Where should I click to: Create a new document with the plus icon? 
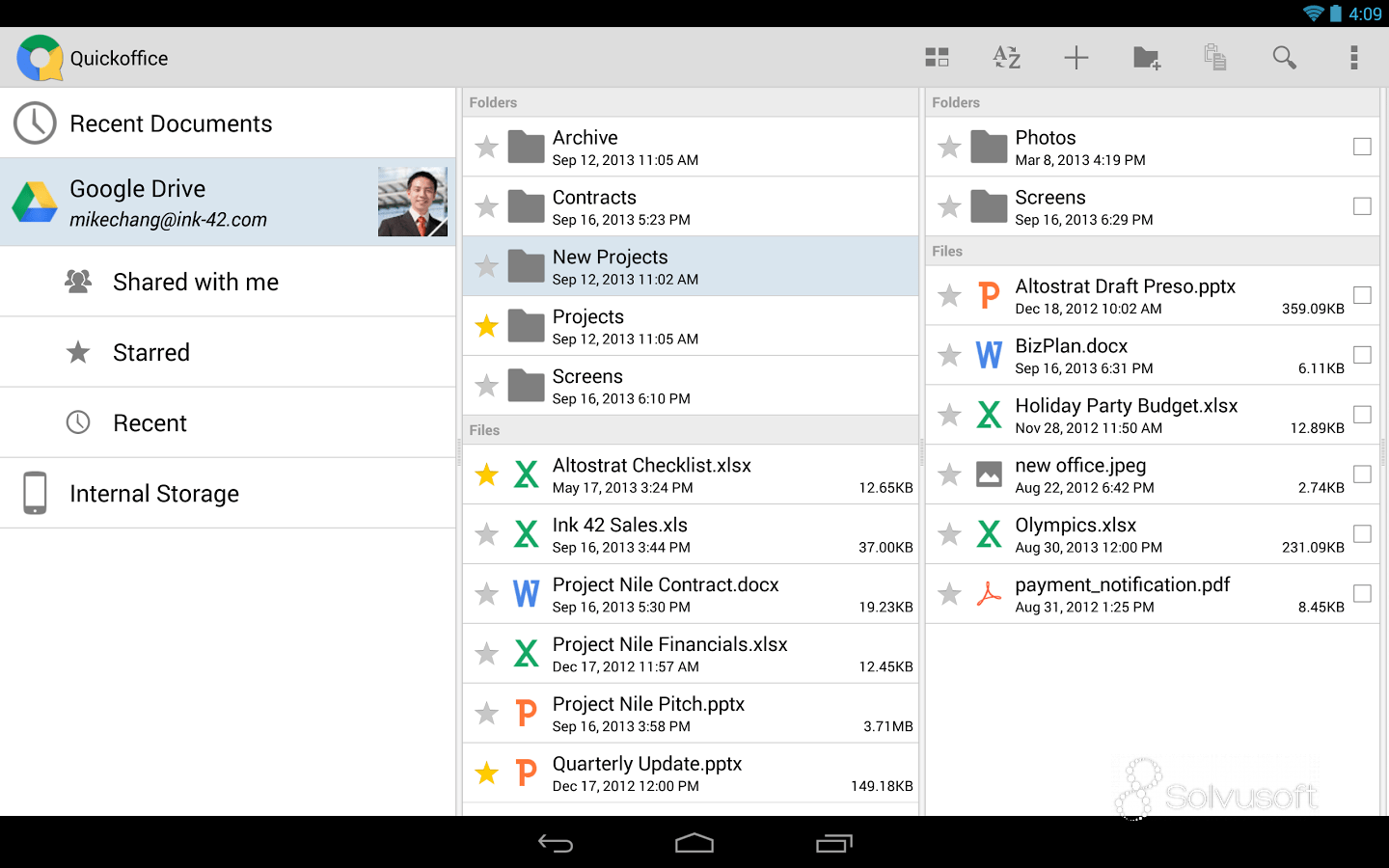1076,57
